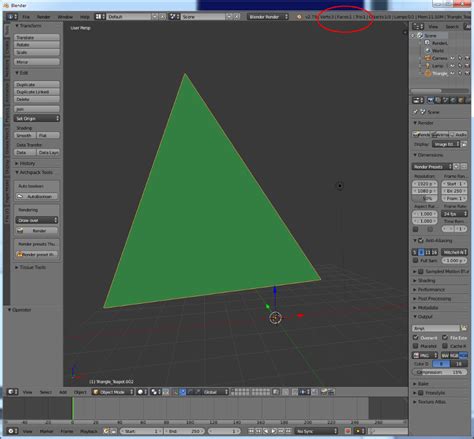Image resolution: width=474 pixels, height=439 pixels.
Task: Open the Window menu in top bar
Action: [x=65, y=17]
